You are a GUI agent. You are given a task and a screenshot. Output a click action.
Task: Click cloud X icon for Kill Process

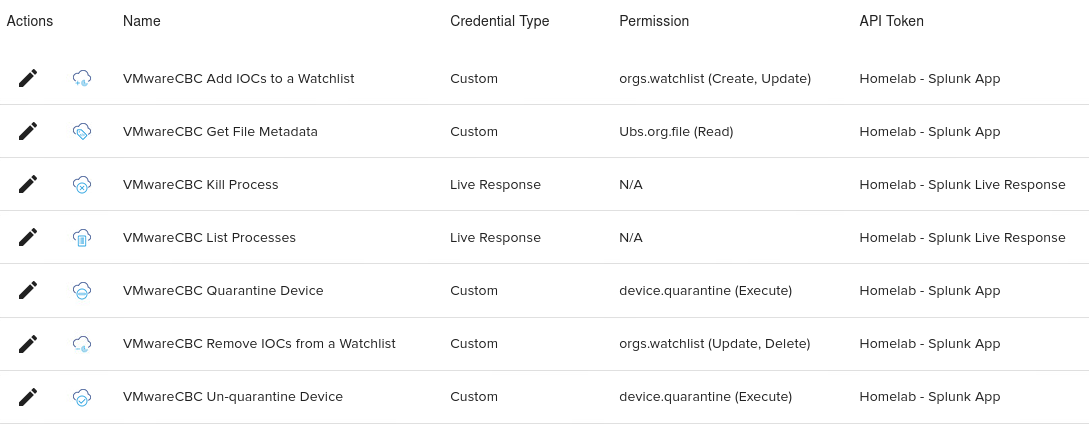coord(82,184)
